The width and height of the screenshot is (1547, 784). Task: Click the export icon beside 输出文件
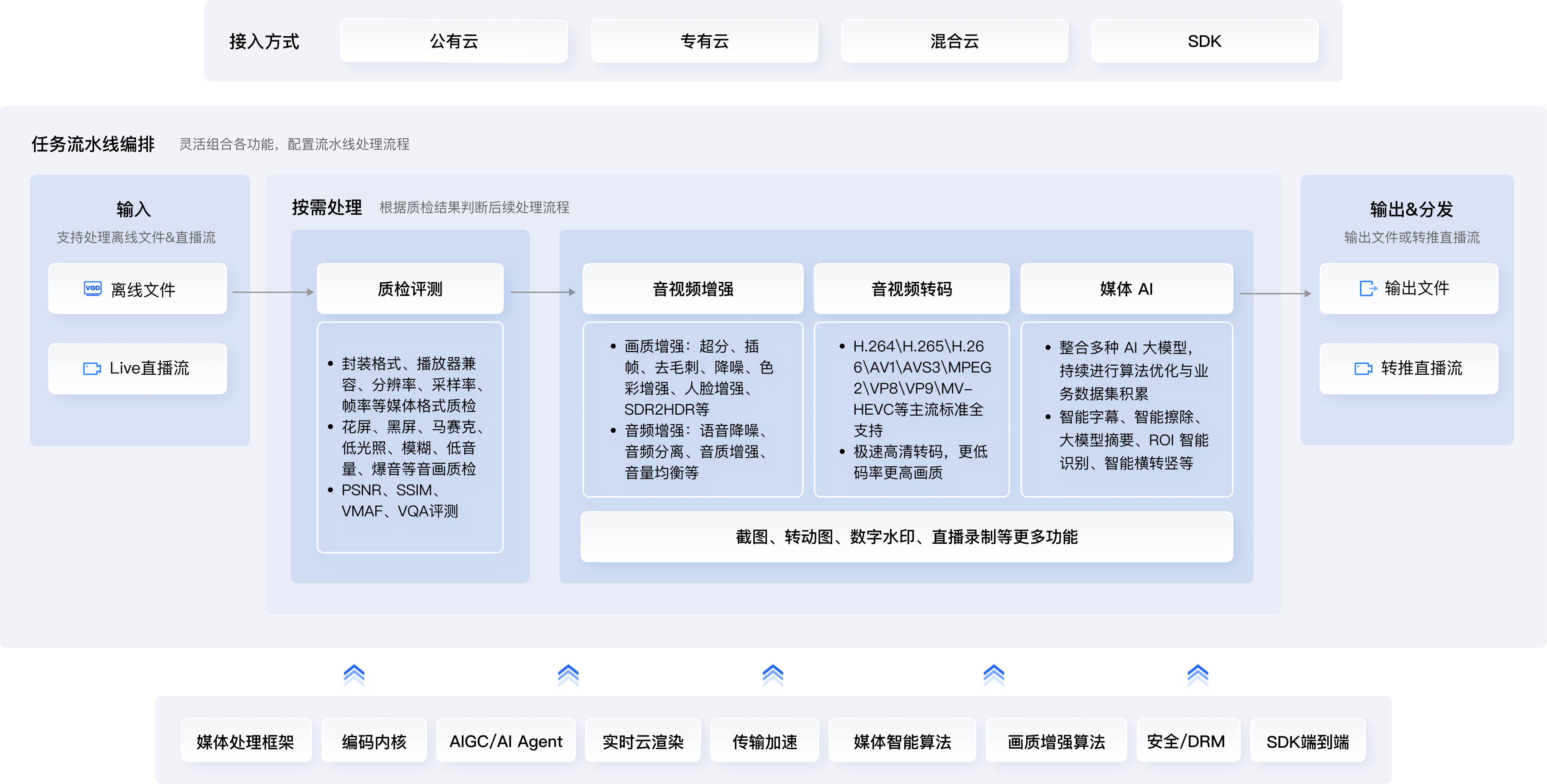tap(1368, 289)
